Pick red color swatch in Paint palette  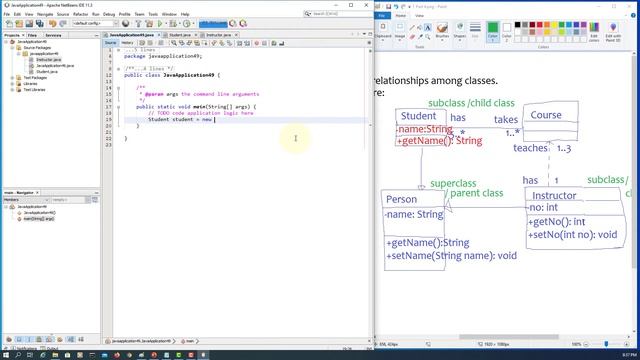pyautogui.click(x=540, y=24)
